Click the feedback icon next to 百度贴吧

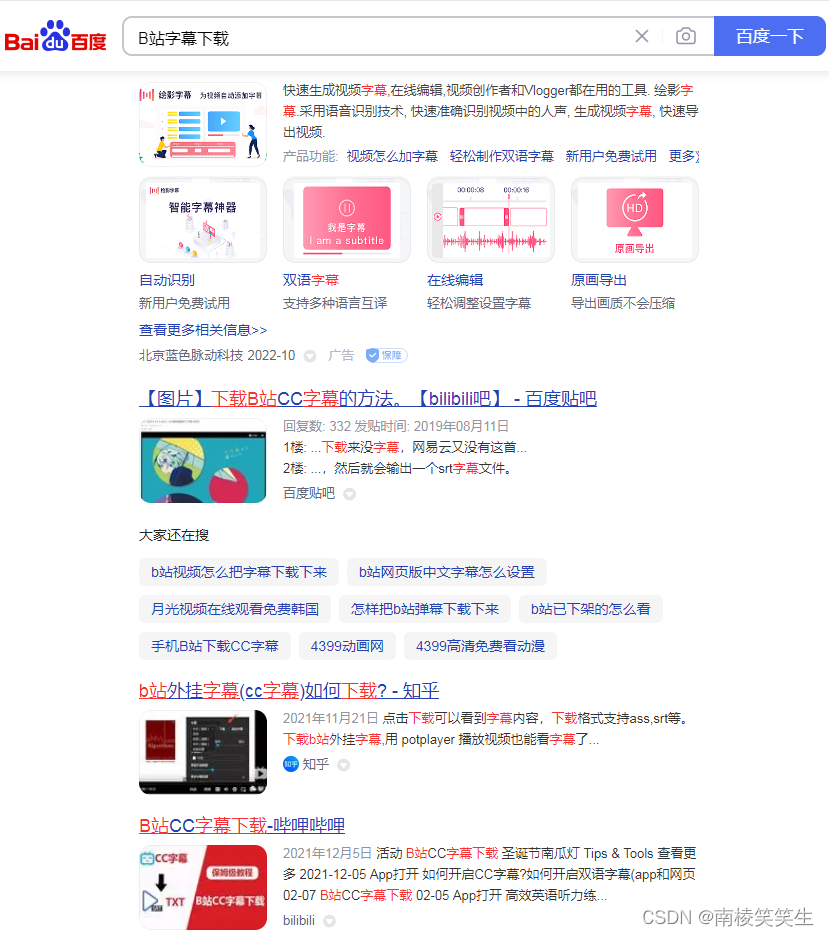click(x=348, y=493)
